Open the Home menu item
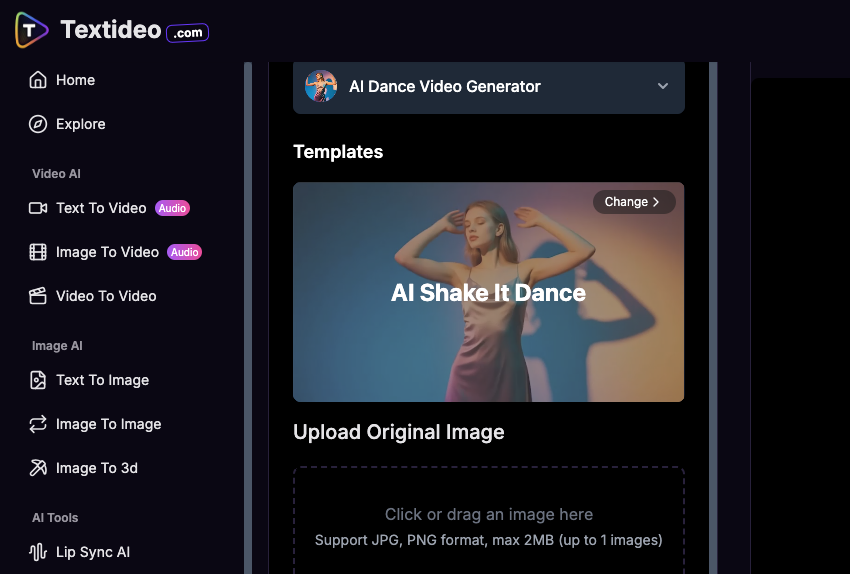 point(76,80)
